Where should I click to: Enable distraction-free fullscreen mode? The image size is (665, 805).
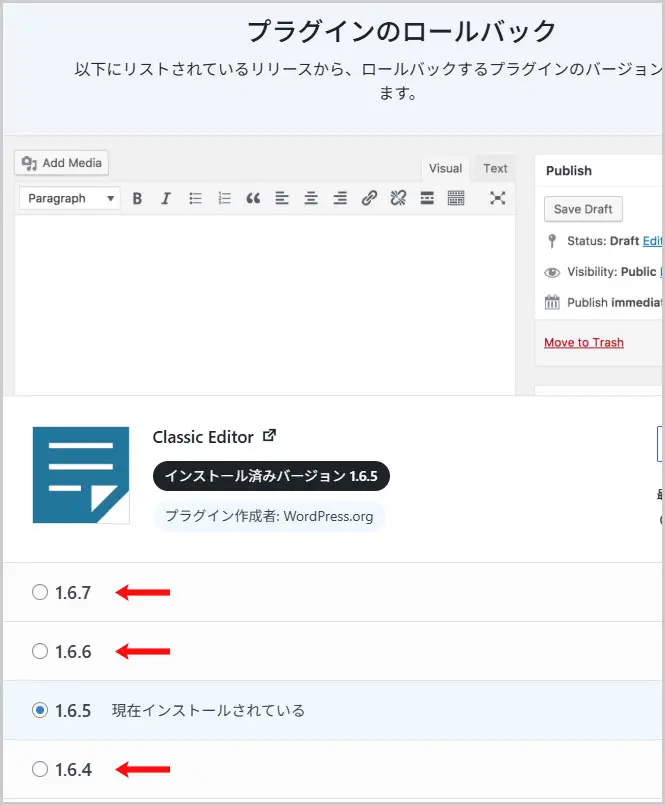tap(497, 198)
